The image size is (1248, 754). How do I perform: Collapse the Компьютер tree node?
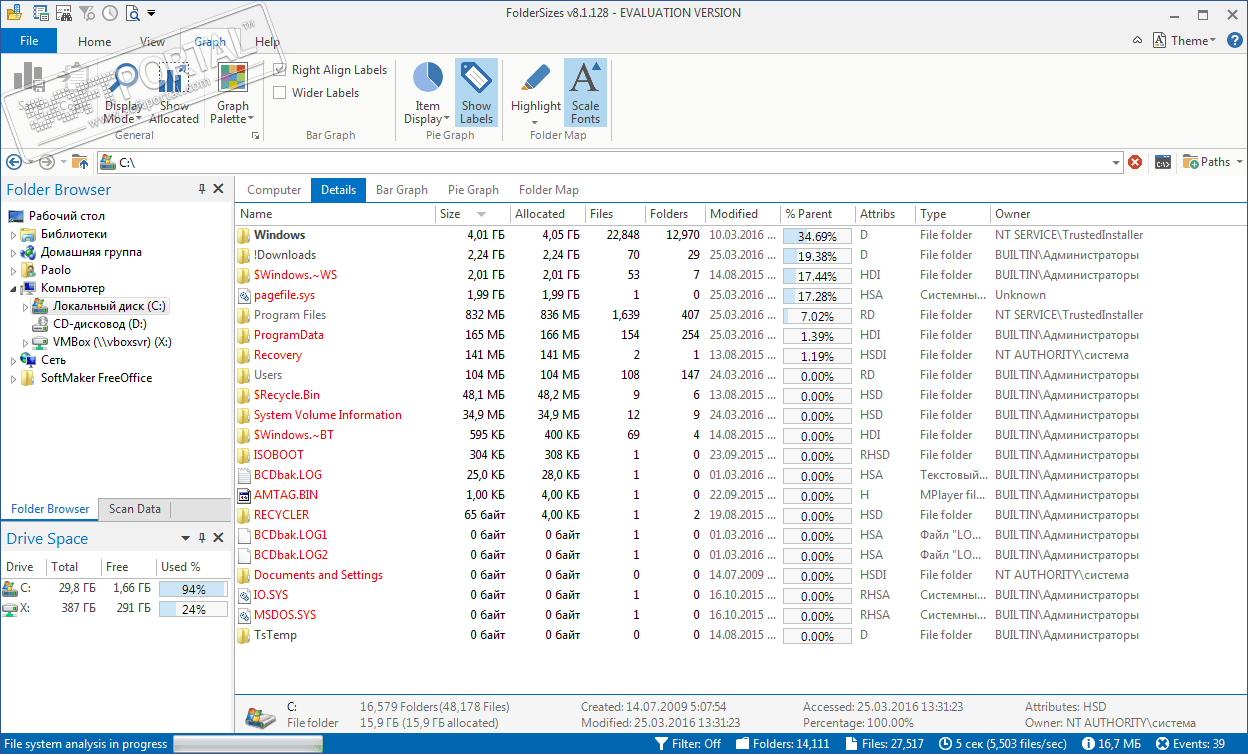coord(14,288)
